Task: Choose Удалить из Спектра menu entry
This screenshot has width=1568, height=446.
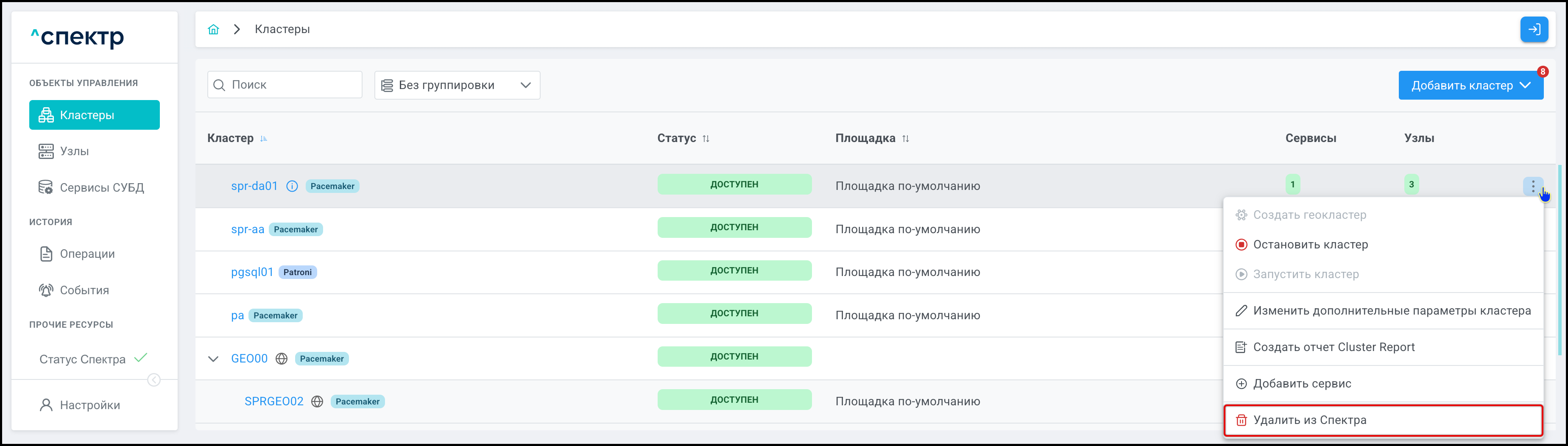Action: (1309, 420)
